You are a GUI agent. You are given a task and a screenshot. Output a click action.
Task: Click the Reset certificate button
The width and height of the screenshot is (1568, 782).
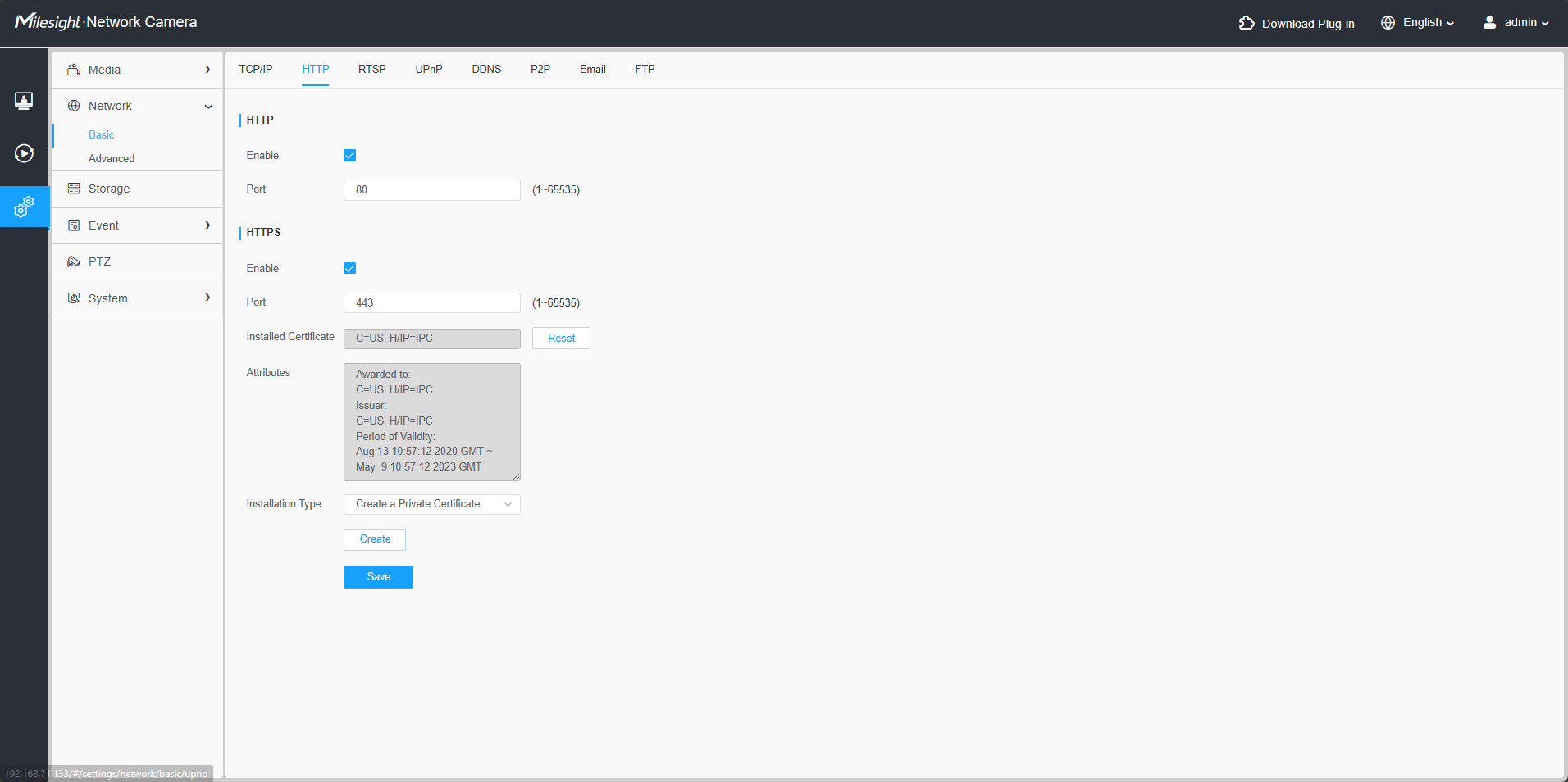coord(561,339)
